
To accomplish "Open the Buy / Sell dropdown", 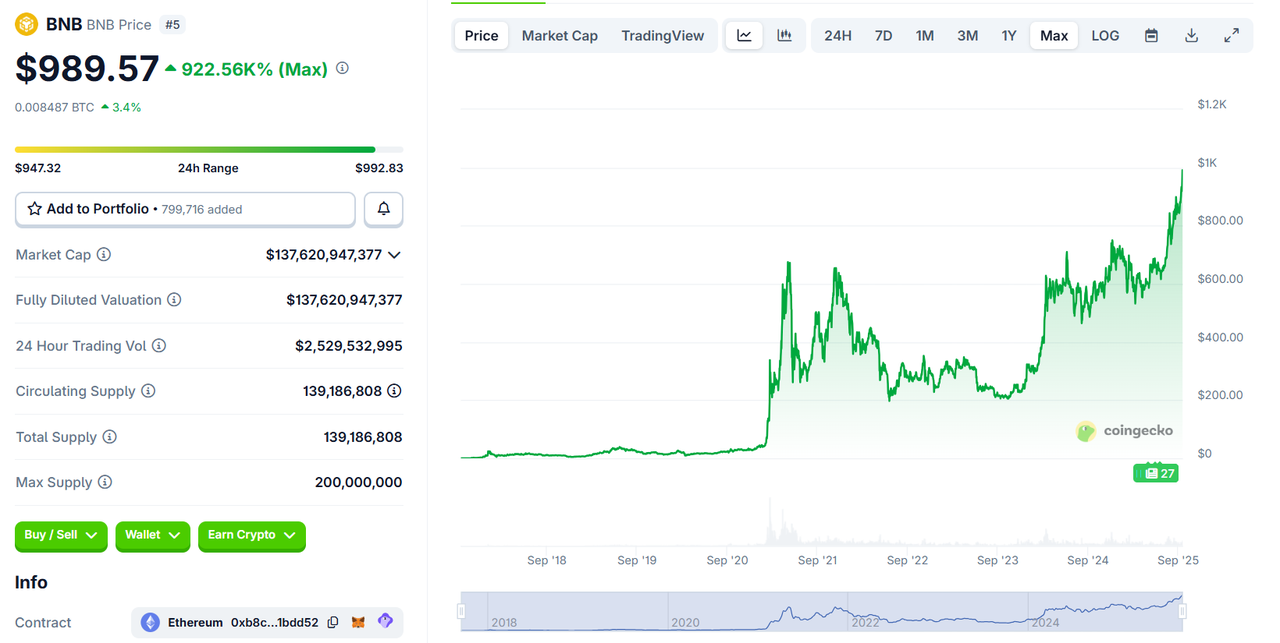I will coord(61,536).
